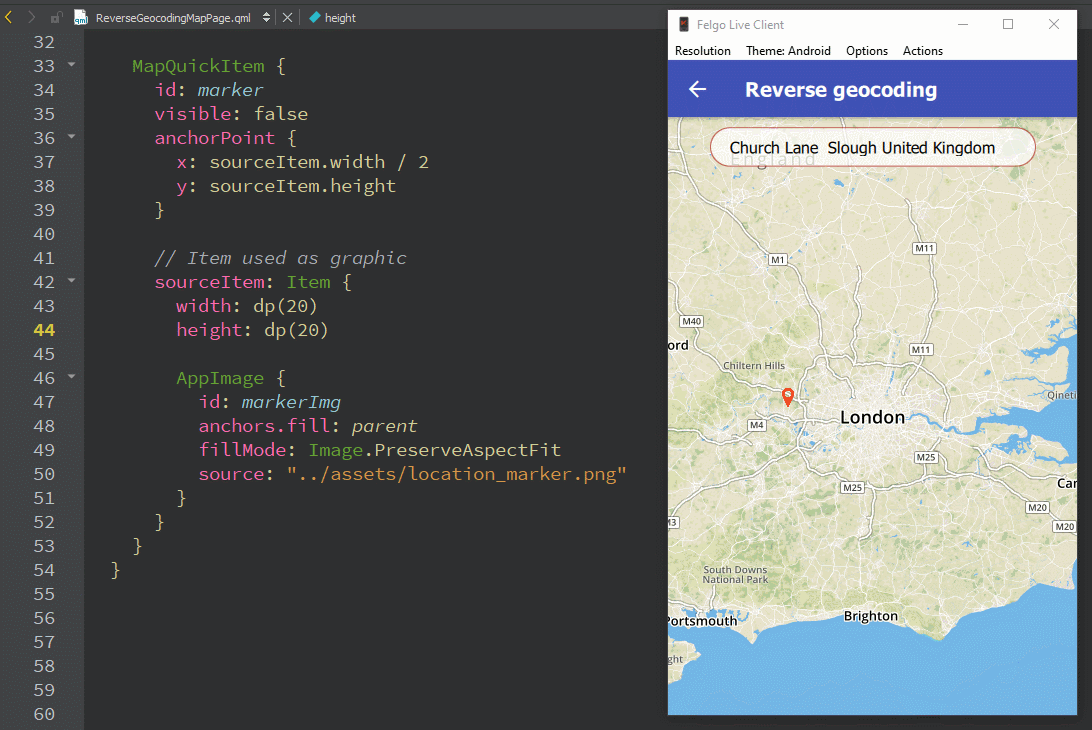
Task: Click the forward navigation arrow in the editor toolbar
Action: [30, 17]
